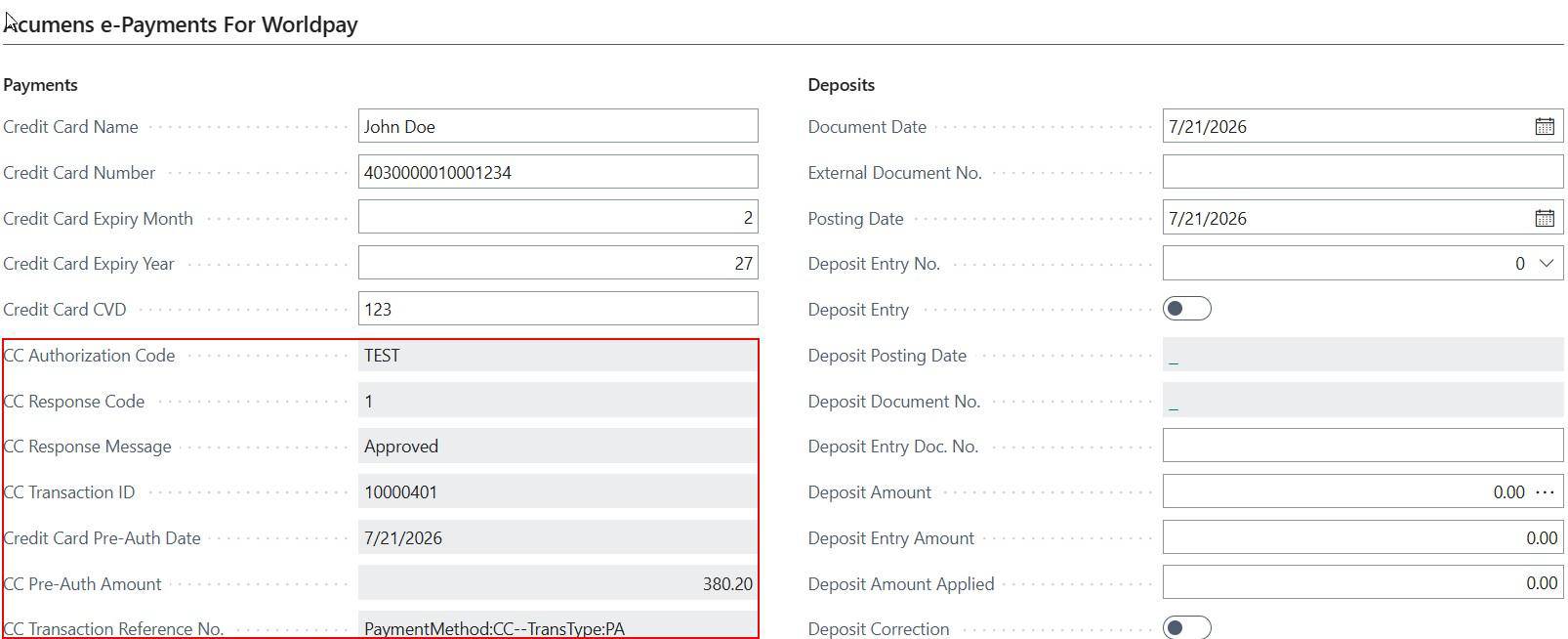Screen dimensions: 1568x639
Task: Click Credit Card Pre-Auth Date value
Action: point(557,537)
